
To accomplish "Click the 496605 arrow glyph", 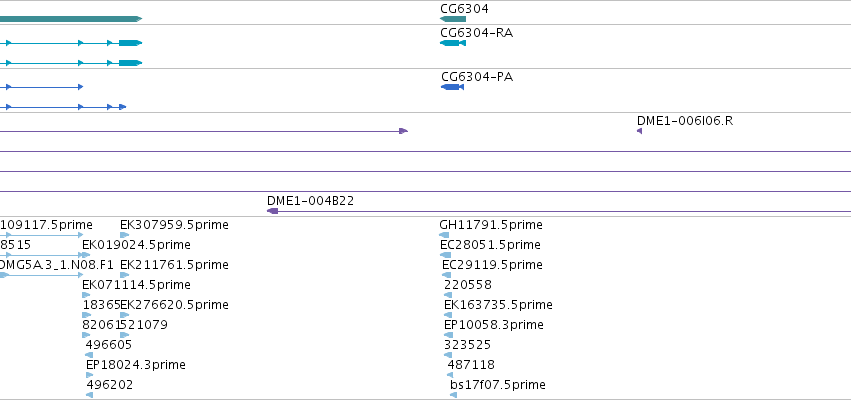I will tap(89, 355).
